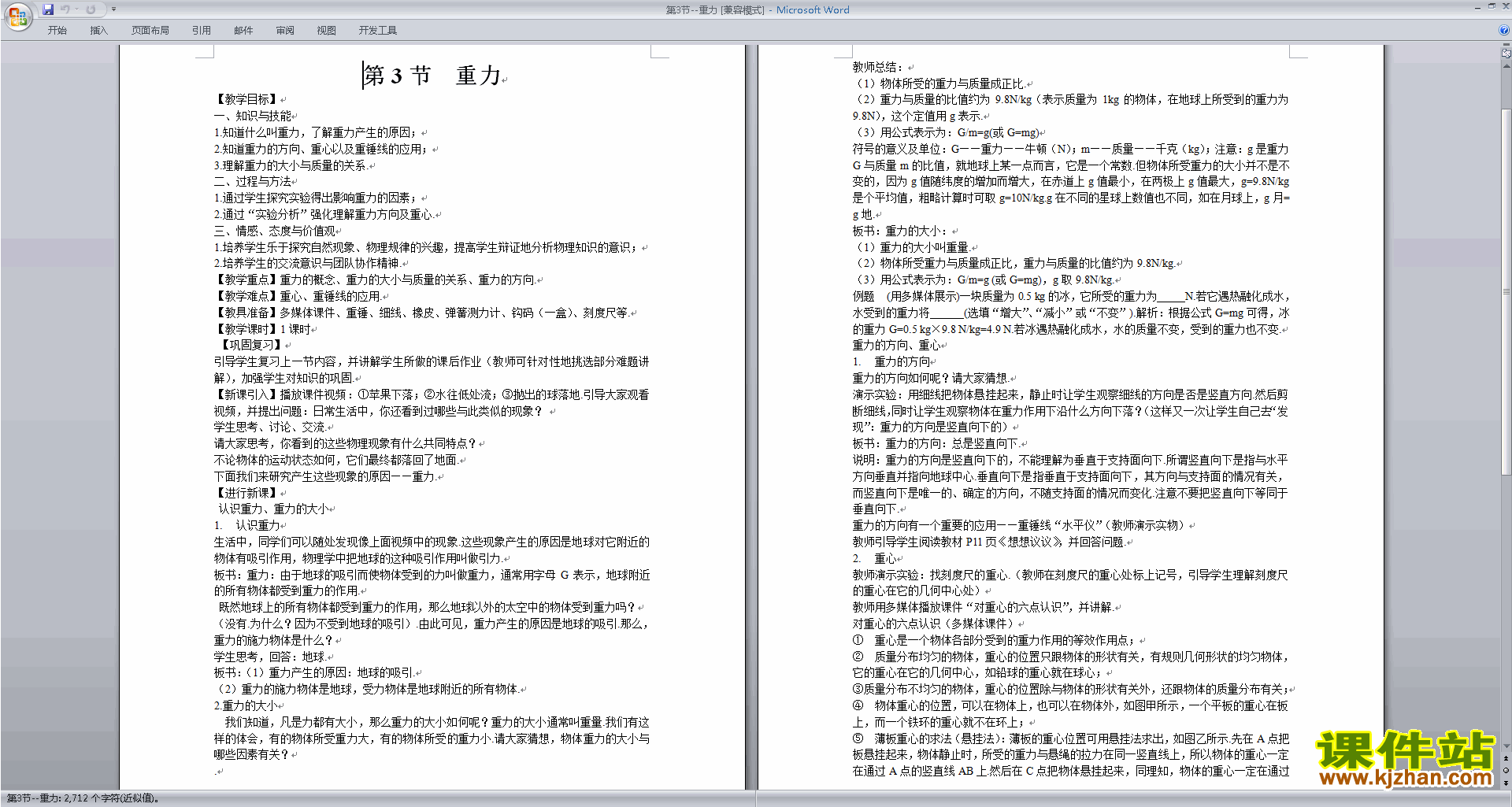Screen dimensions: 1512x807
Task: Open the Undo history dropdown arrow
Action: [76, 9]
